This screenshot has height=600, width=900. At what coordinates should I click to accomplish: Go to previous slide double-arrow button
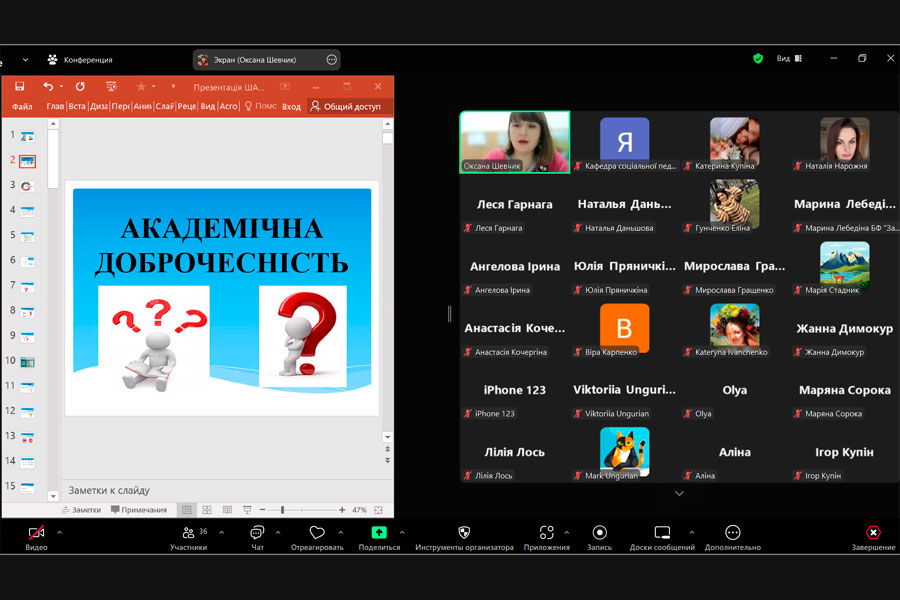tap(387, 450)
